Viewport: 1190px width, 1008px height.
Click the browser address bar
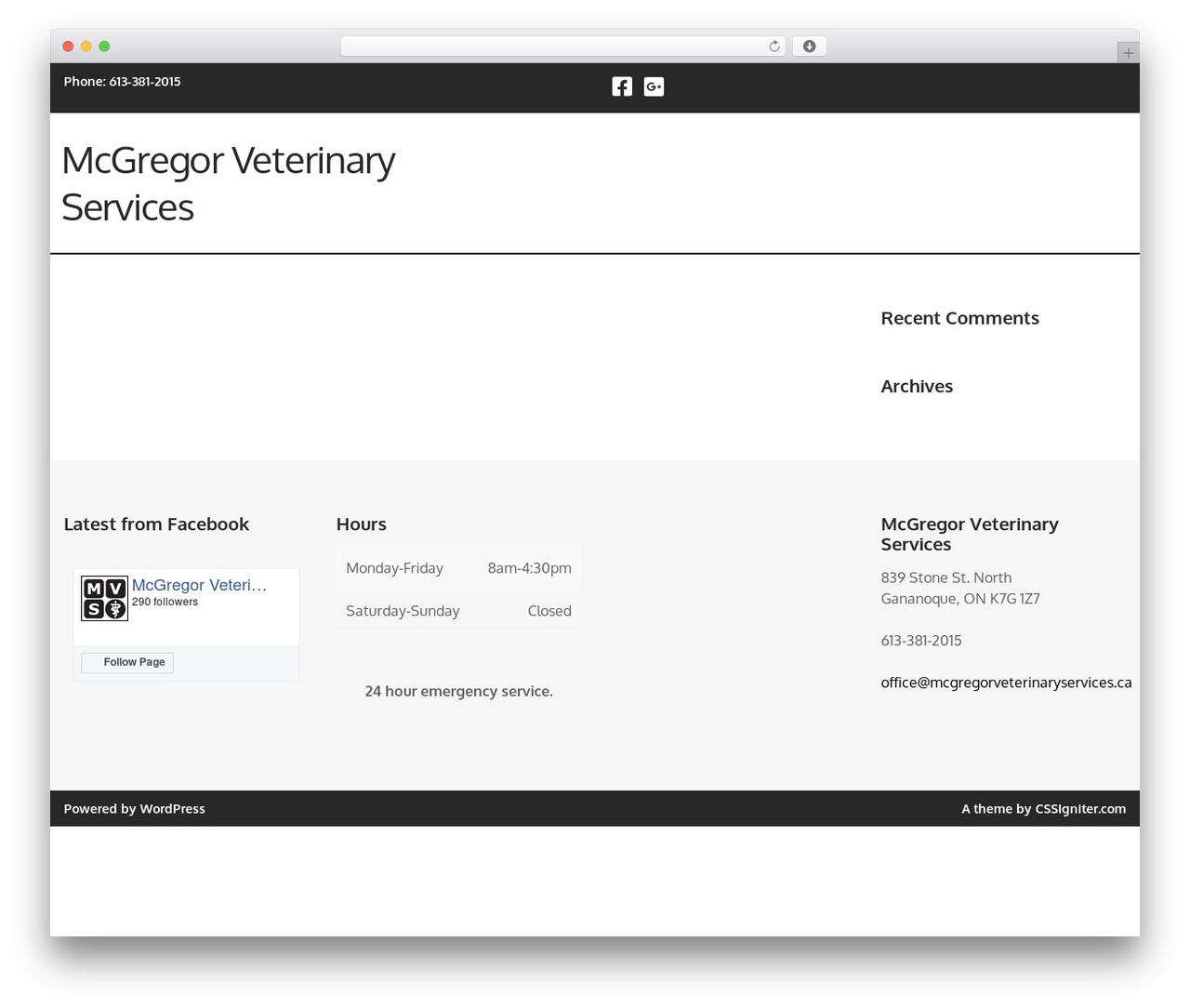point(562,46)
